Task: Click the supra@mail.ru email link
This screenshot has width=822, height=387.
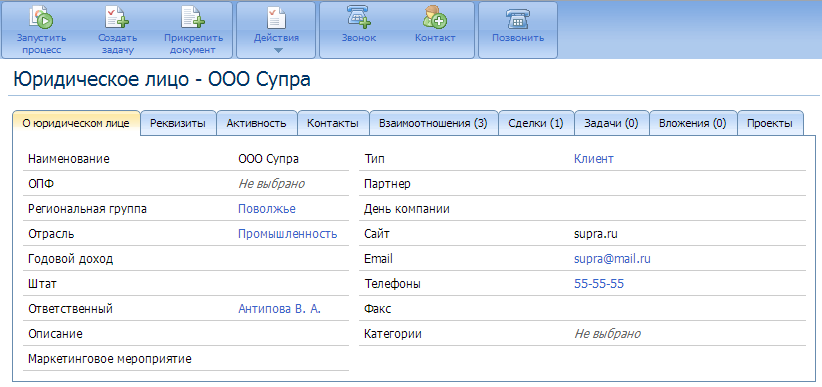Action: click(x=613, y=259)
